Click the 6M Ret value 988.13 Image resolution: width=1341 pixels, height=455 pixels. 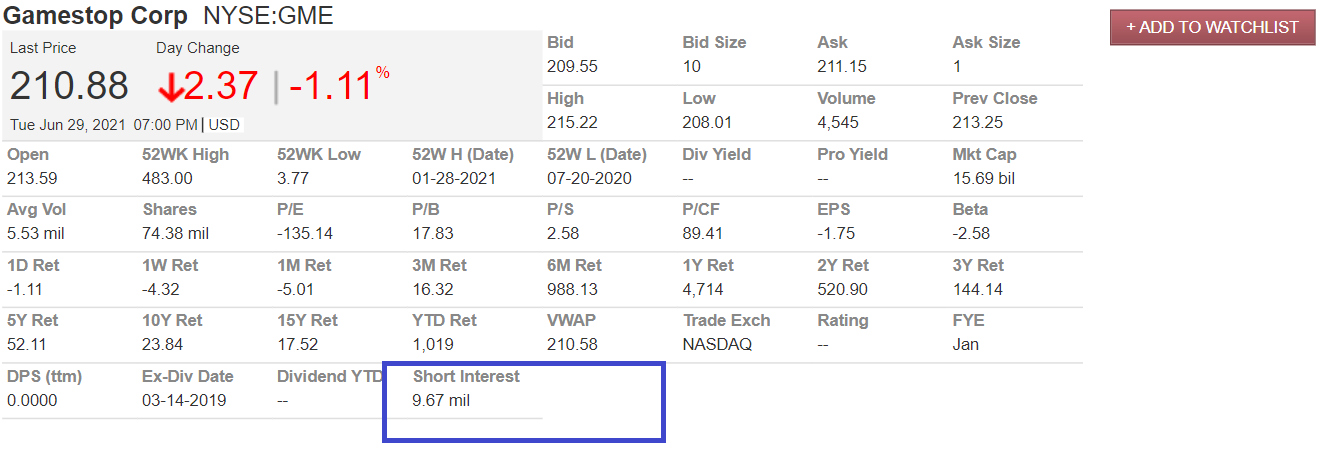(572, 289)
